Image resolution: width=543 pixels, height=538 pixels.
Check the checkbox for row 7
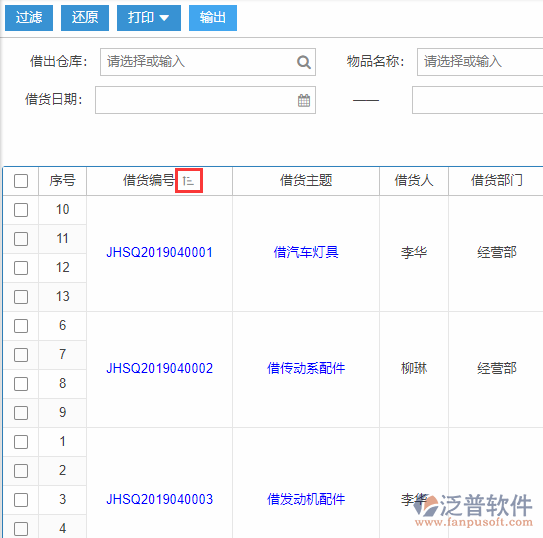coord(21,355)
